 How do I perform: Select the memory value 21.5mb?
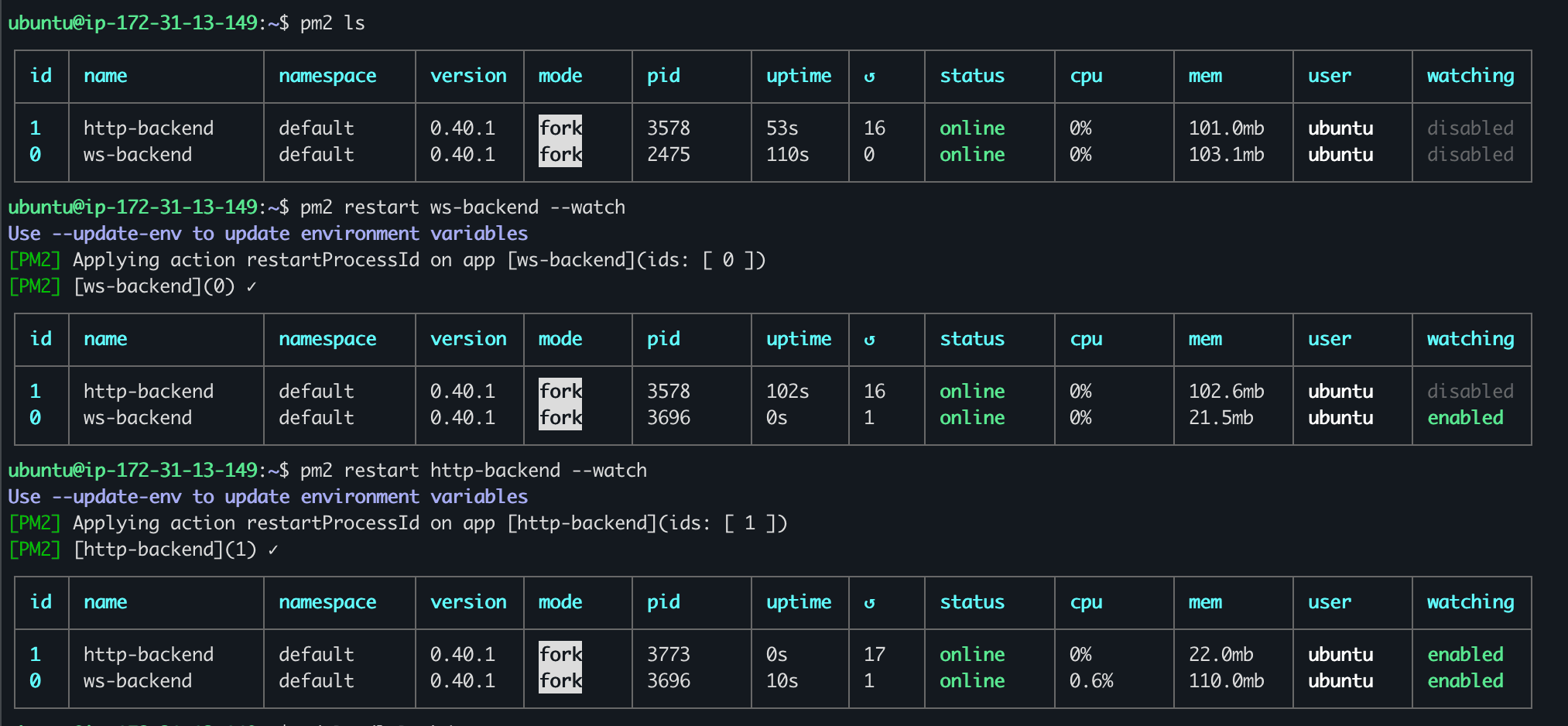(x=1221, y=417)
